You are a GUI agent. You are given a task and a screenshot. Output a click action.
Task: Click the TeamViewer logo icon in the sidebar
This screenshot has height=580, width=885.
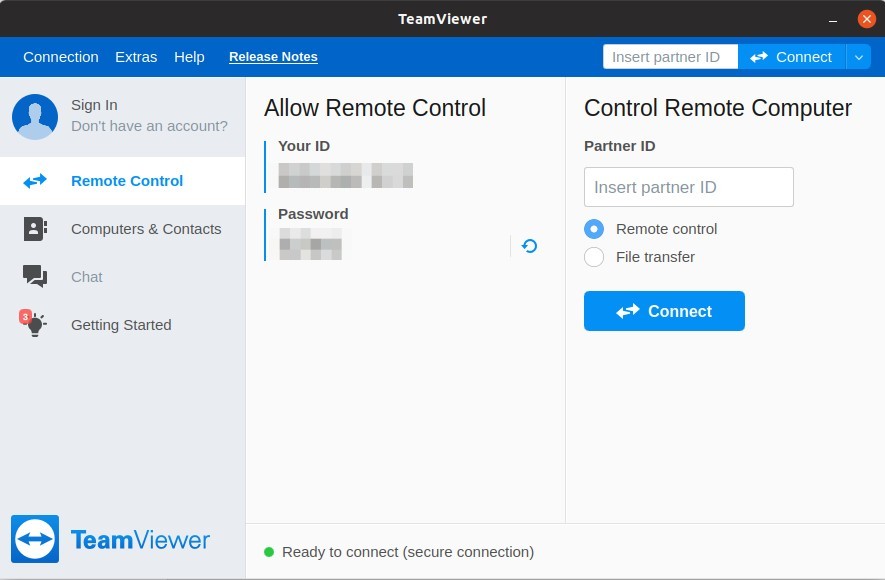pyautogui.click(x=35, y=539)
